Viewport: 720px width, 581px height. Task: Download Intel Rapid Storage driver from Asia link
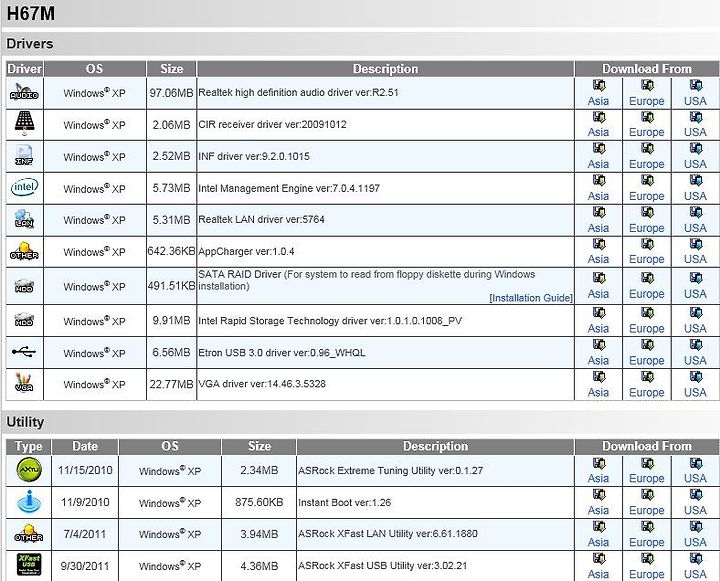tap(598, 329)
